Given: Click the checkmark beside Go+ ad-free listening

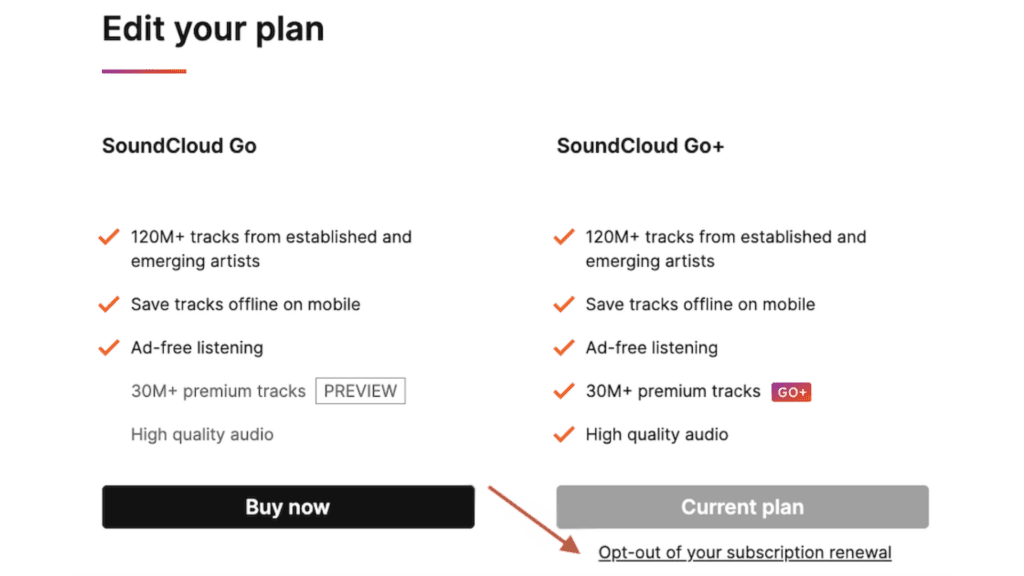Looking at the screenshot, I should 563,348.
